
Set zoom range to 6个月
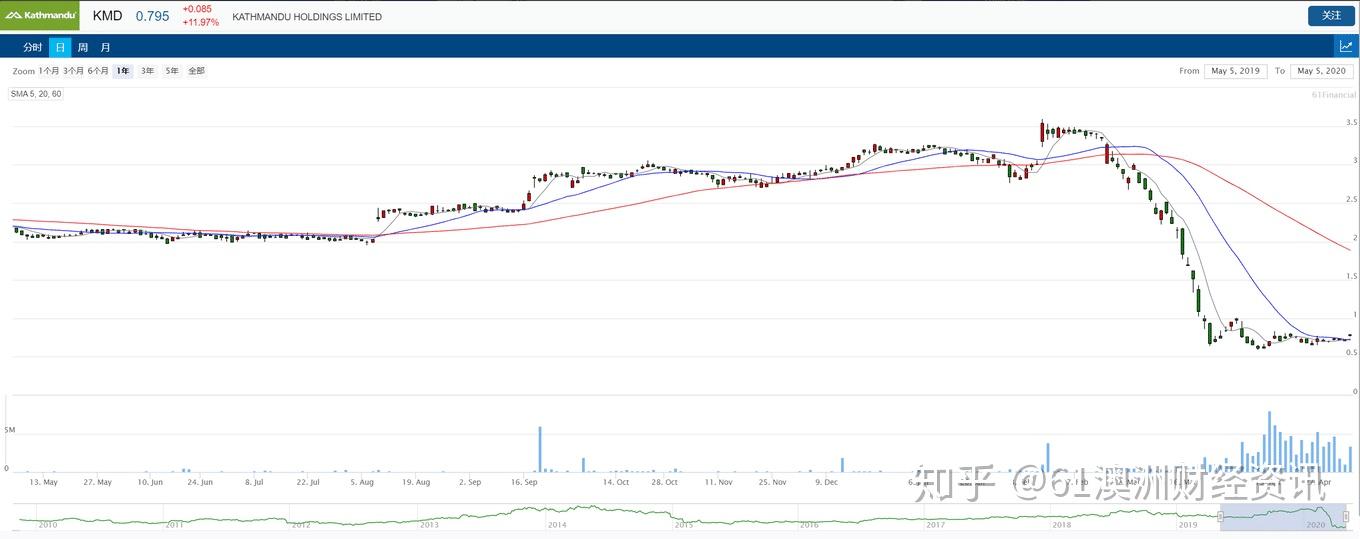(x=98, y=71)
